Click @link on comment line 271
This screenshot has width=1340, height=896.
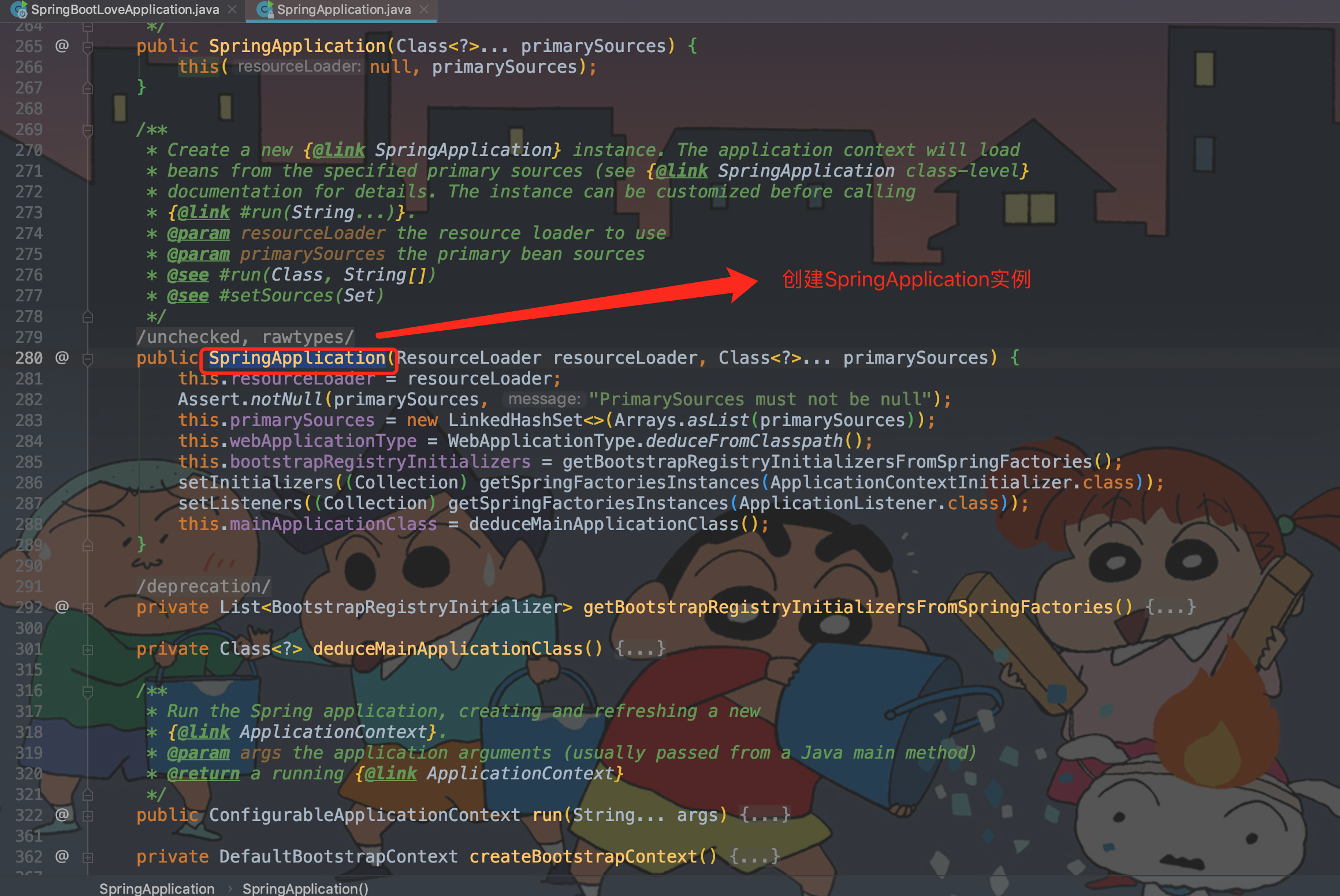pos(682,170)
